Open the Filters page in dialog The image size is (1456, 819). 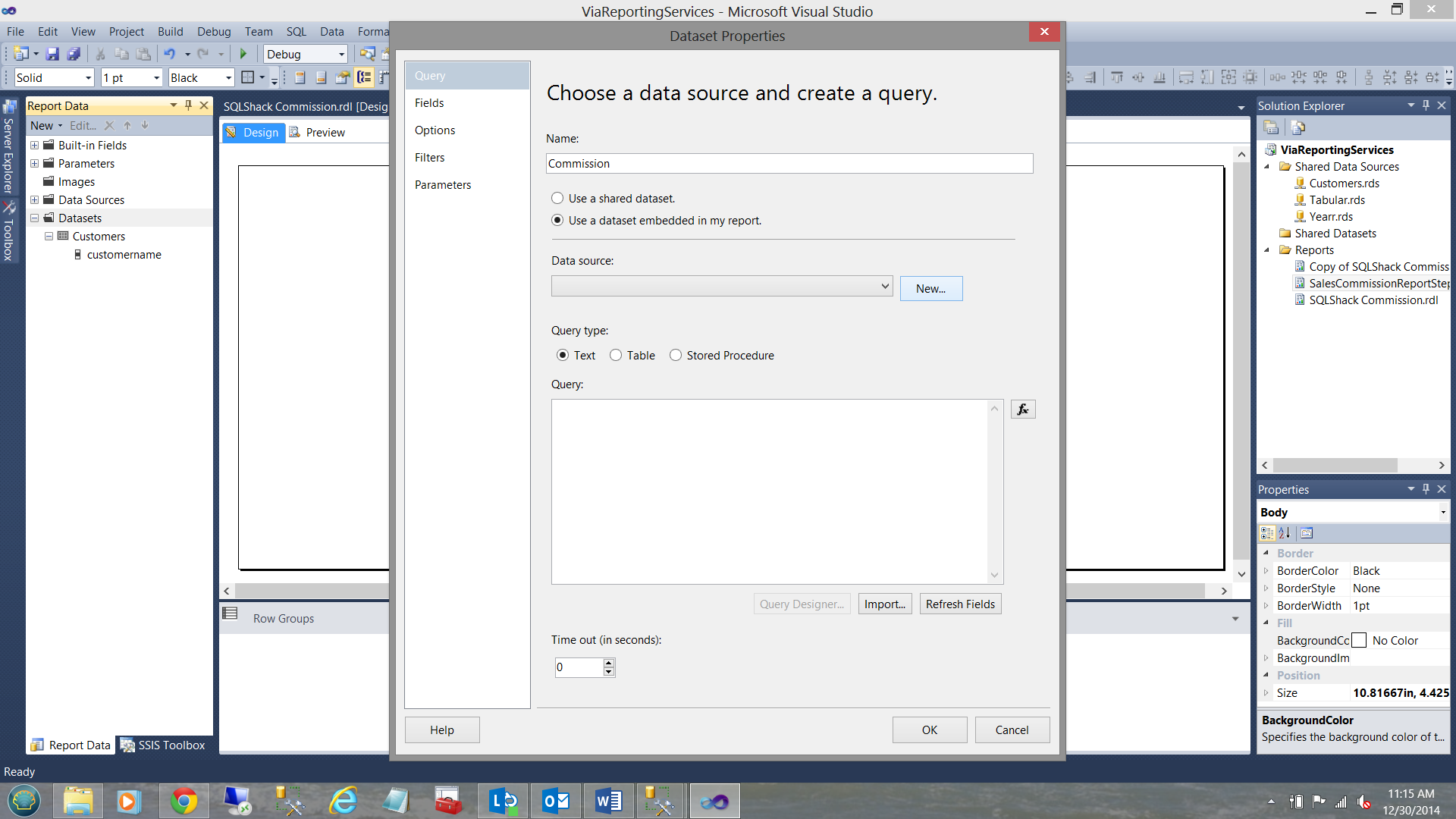429,158
